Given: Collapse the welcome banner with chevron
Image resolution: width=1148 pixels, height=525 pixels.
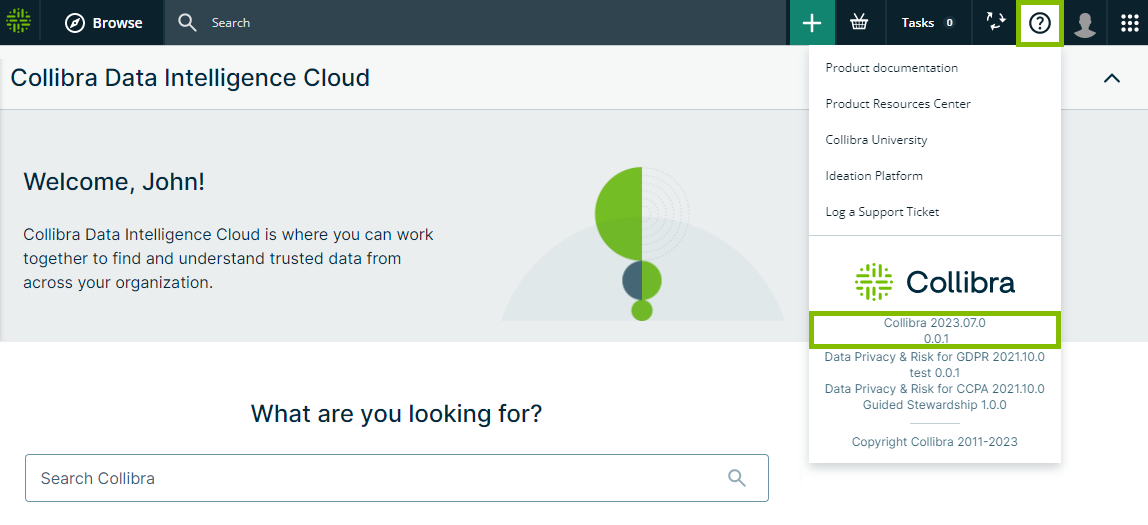Looking at the screenshot, I should click(x=1111, y=78).
